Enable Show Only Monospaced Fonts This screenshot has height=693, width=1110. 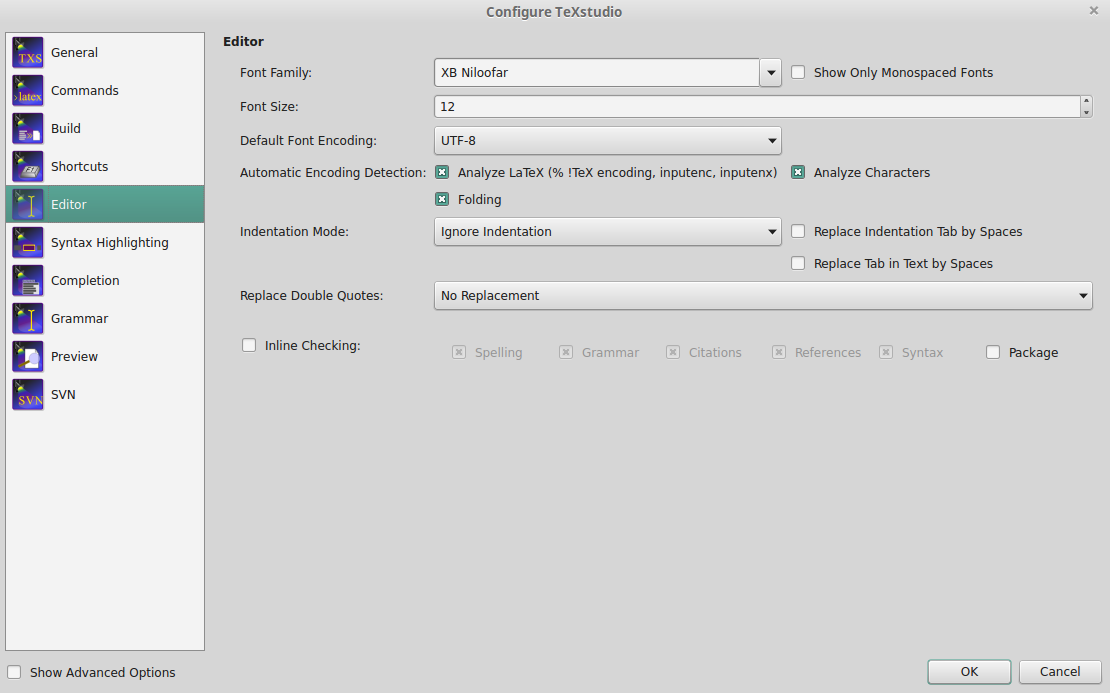click(798, 72)
